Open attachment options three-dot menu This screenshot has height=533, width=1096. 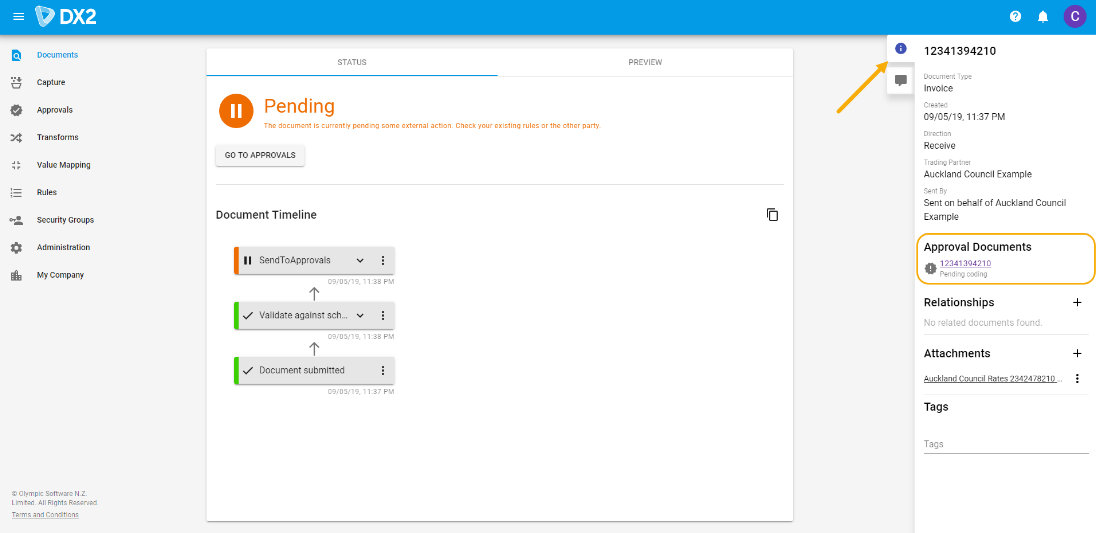point(1077,379)
